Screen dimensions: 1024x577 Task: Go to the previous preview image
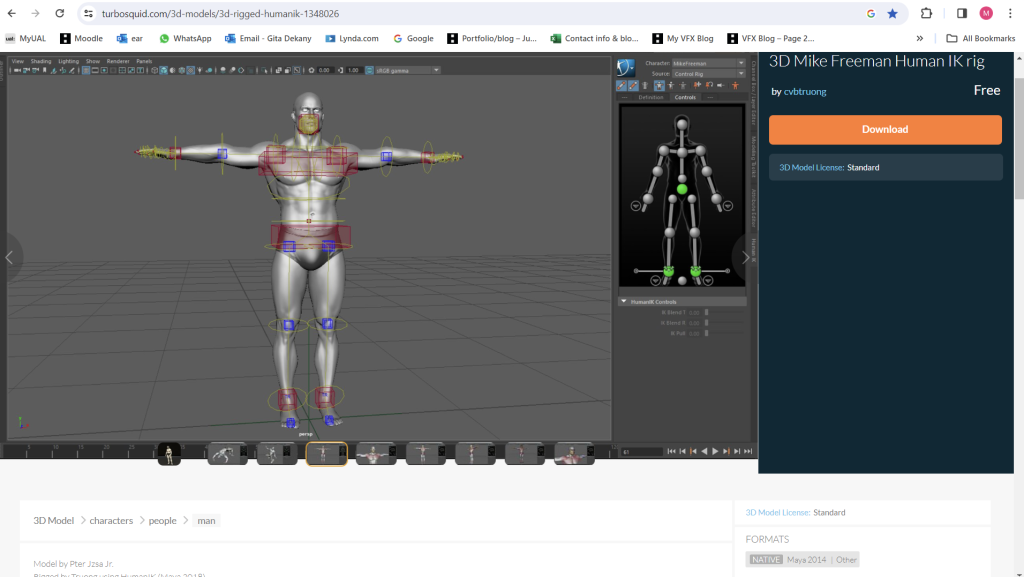tap(10, 257)
